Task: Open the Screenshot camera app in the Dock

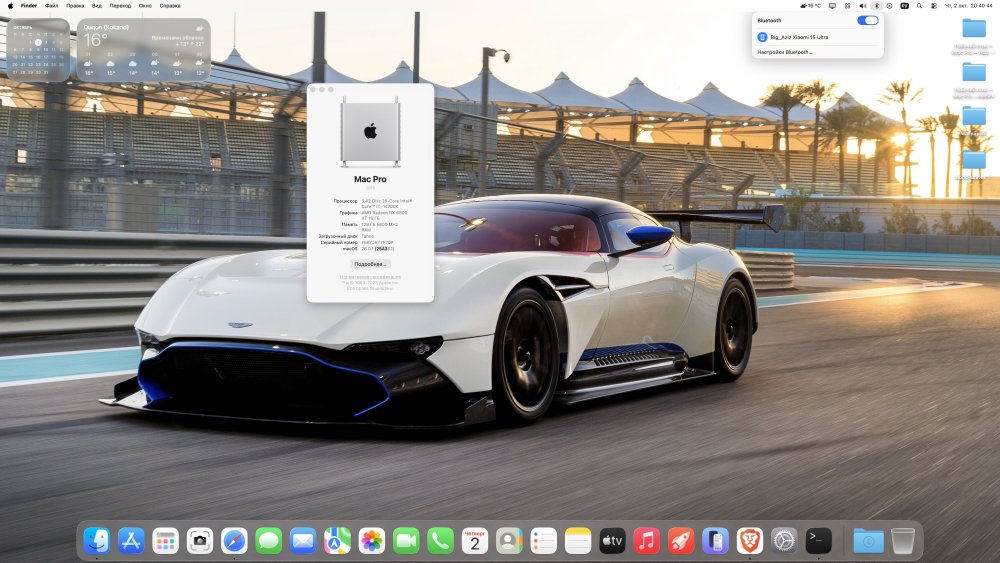Action: [x=200, y=541]
